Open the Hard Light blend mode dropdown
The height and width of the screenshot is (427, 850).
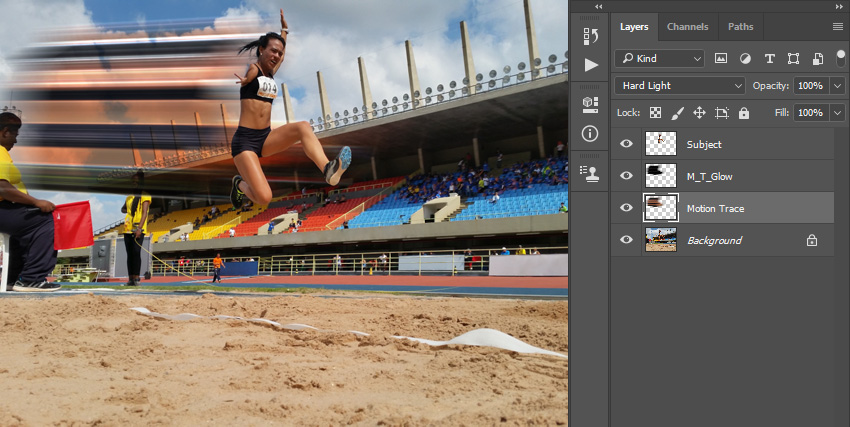680,86
